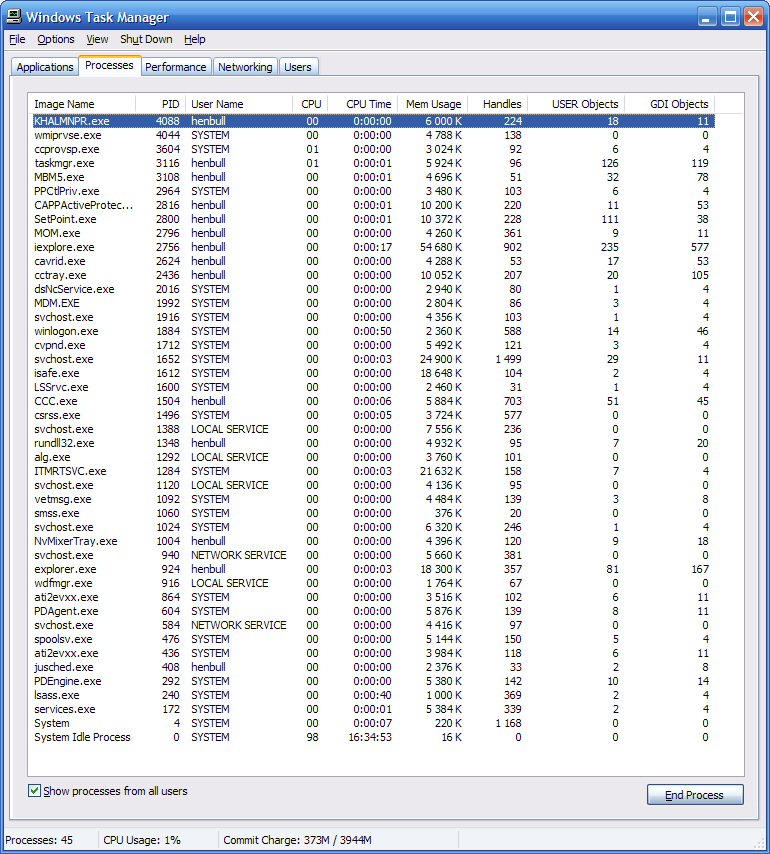Open the File menu

point(17,39)
